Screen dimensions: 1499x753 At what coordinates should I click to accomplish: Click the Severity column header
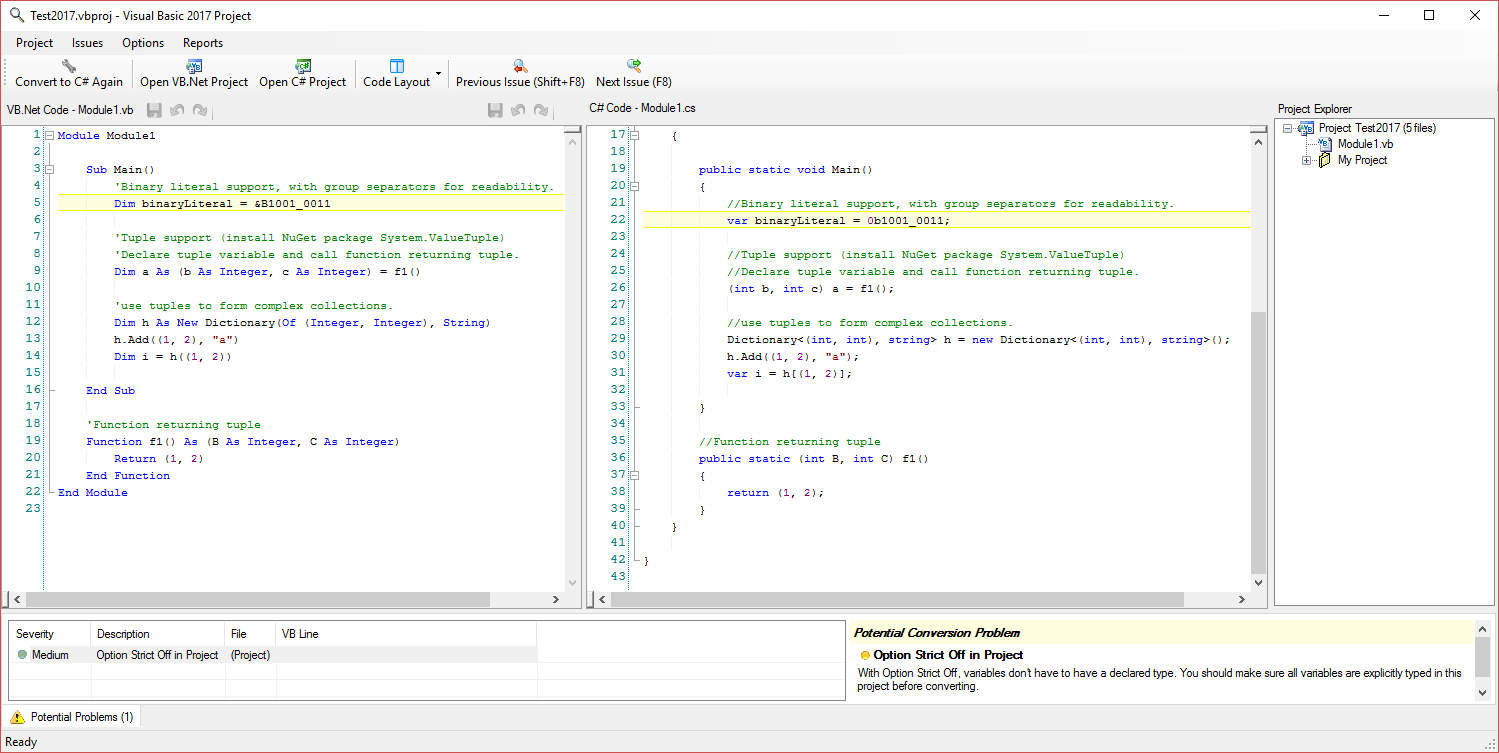click(49, 634)
